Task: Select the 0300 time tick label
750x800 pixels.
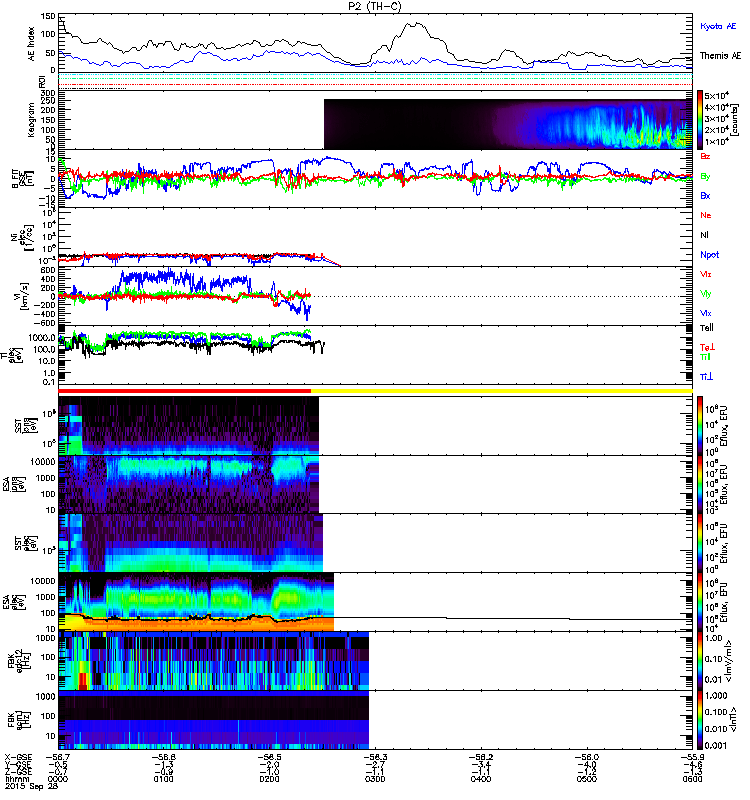Action: (x=375, y=779)
